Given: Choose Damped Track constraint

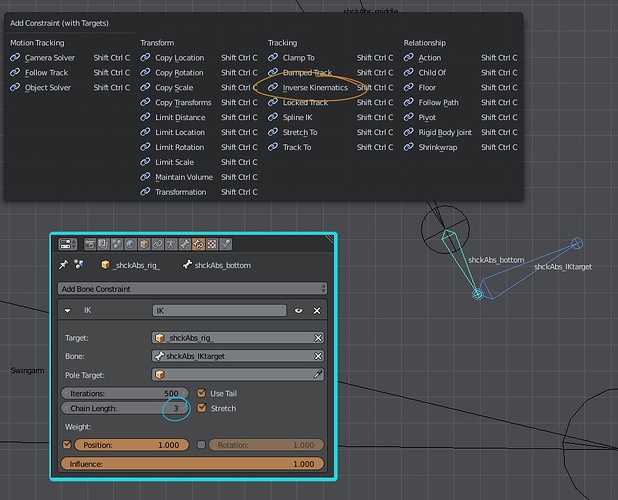Looking at the screenshot, I should [330, 72].
